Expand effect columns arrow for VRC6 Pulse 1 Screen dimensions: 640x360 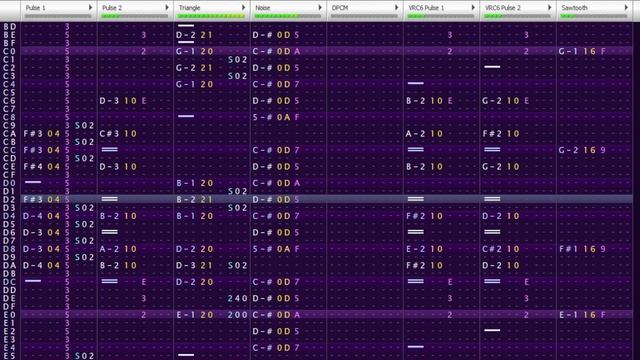pos(473,7)
